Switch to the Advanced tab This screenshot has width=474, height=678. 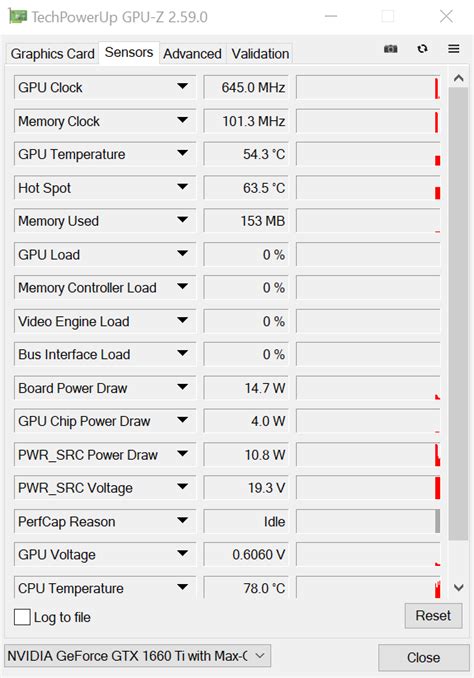click(192, 54)
